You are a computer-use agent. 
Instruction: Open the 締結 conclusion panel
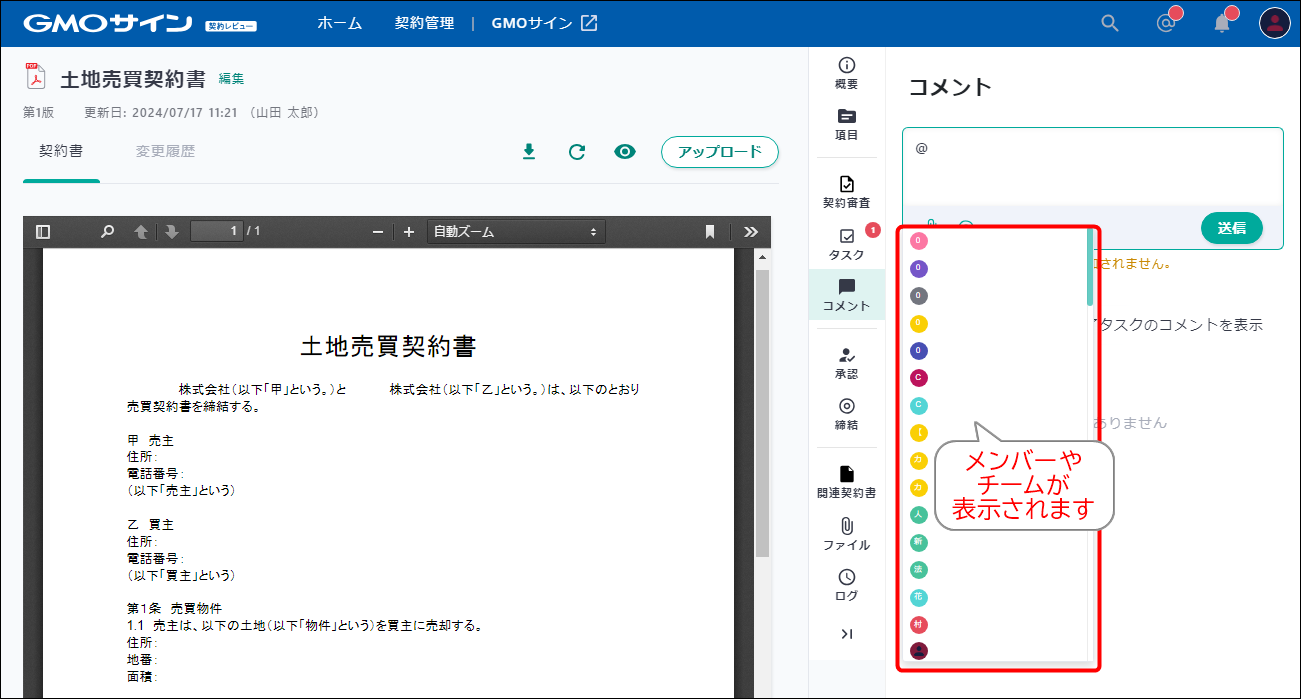[x=846, y=412]
